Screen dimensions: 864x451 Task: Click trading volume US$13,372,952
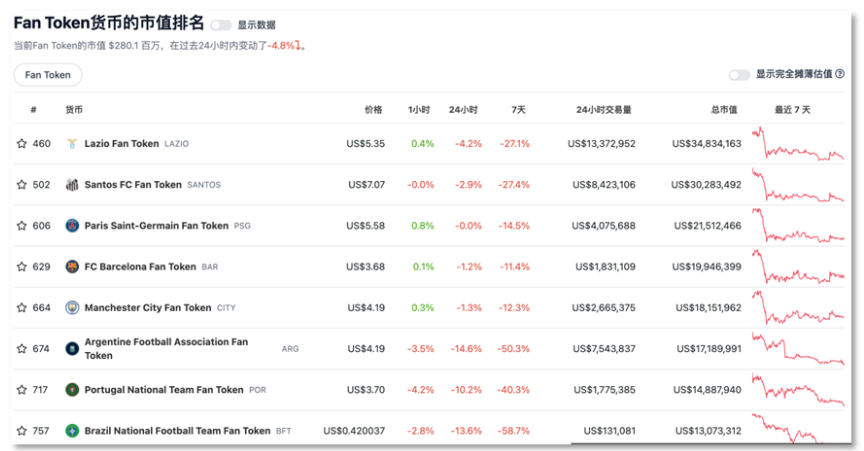(x=602, y=143)
